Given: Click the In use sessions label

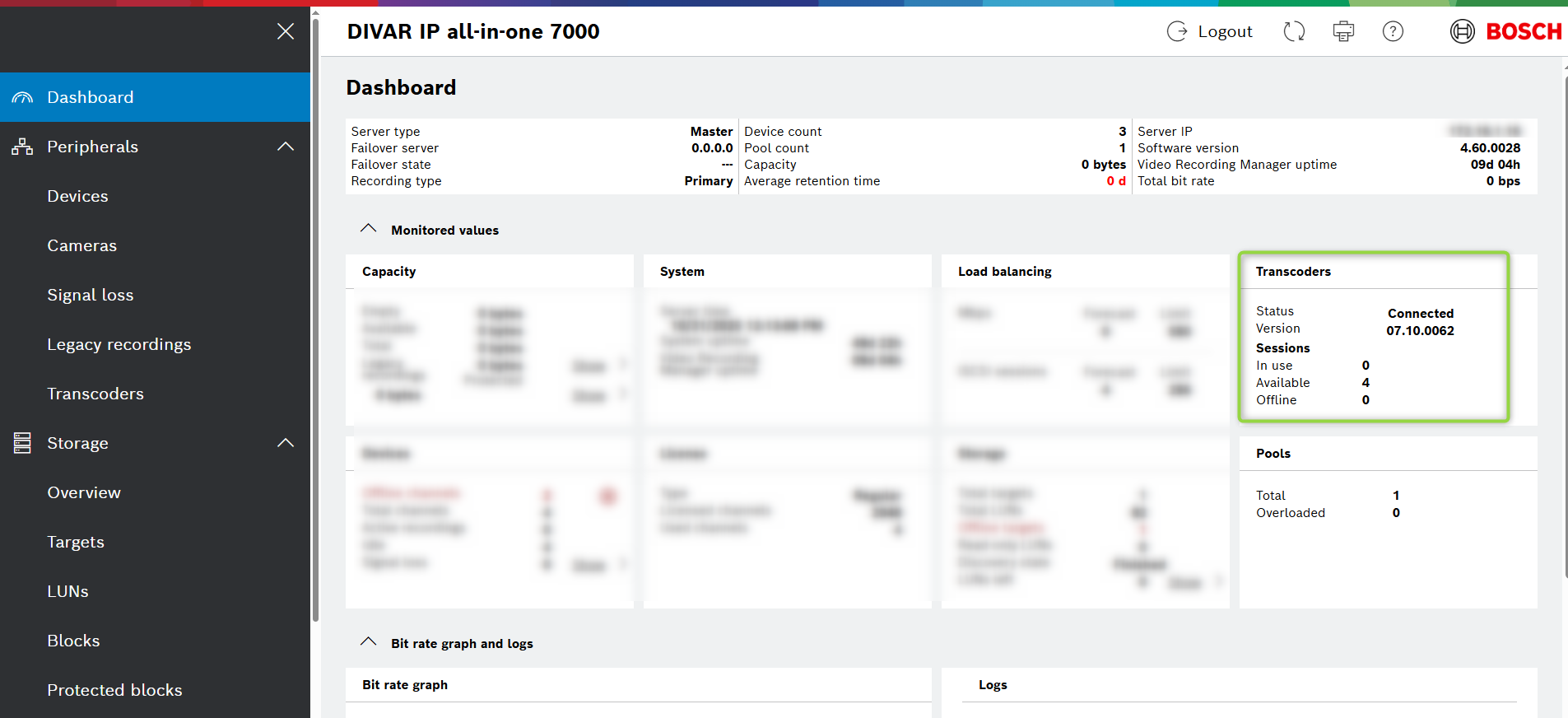Looking at the screenshot, I should point(1274,366).
